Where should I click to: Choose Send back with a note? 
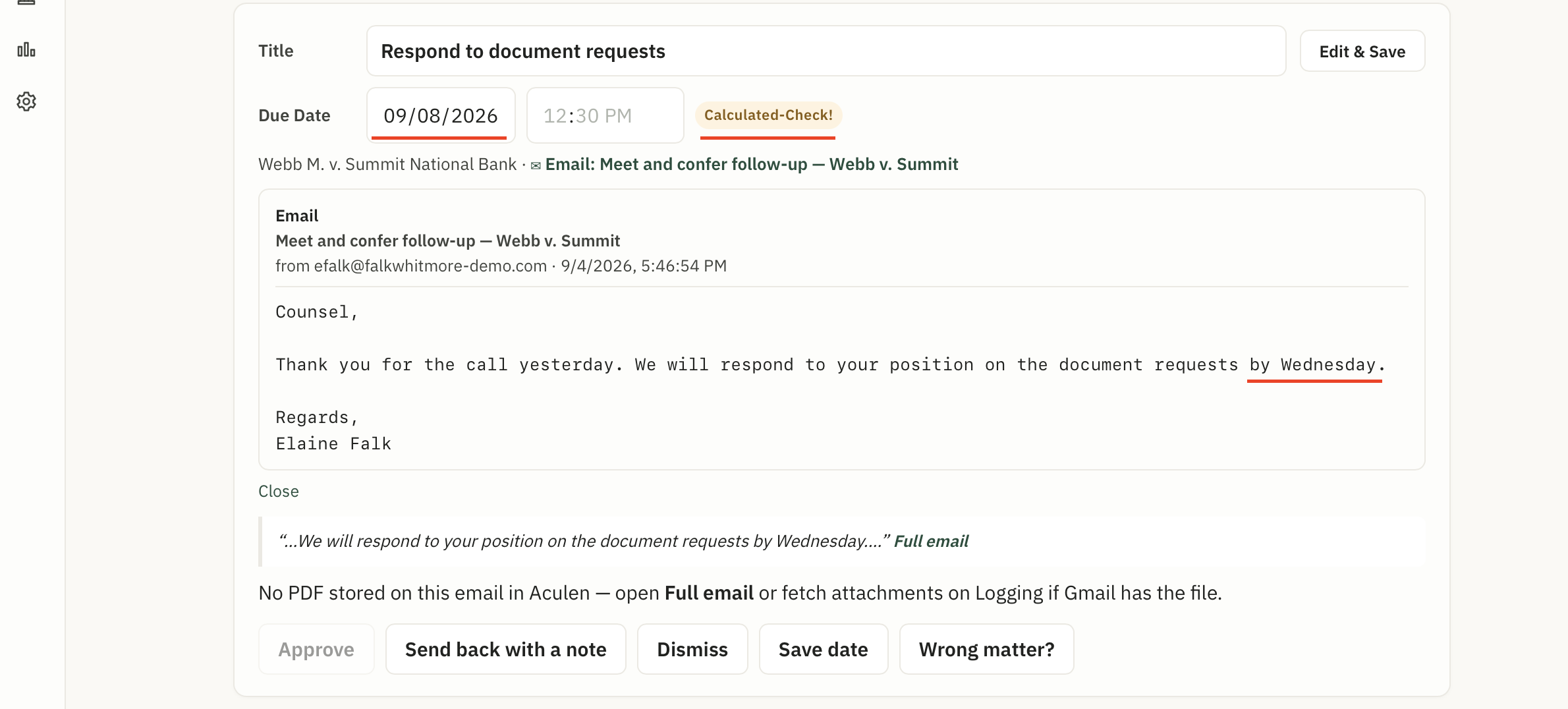click(505, 649)
